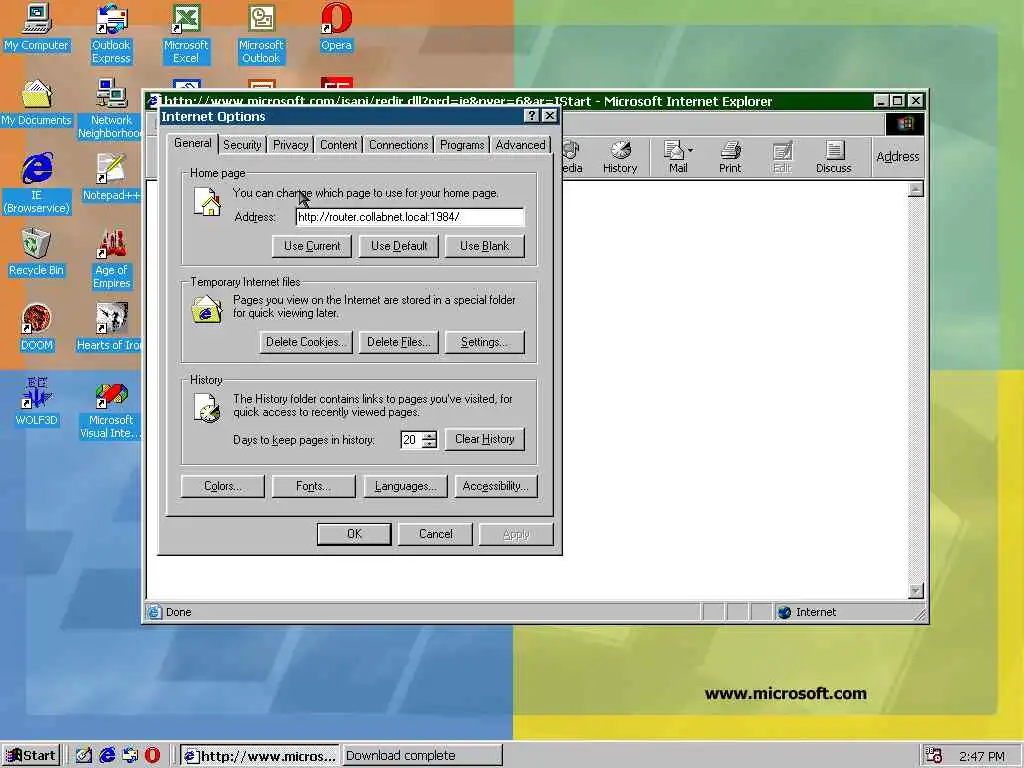Launch DOOM desktop shortcut
Viewport: 1024px width, 768px height.
37,328
